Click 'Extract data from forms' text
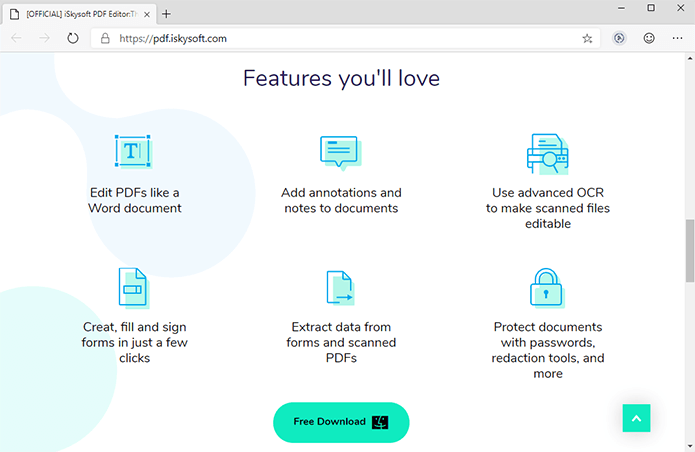Screen dimensions: 695x452 pyautogui.click(x=341, y=342)
